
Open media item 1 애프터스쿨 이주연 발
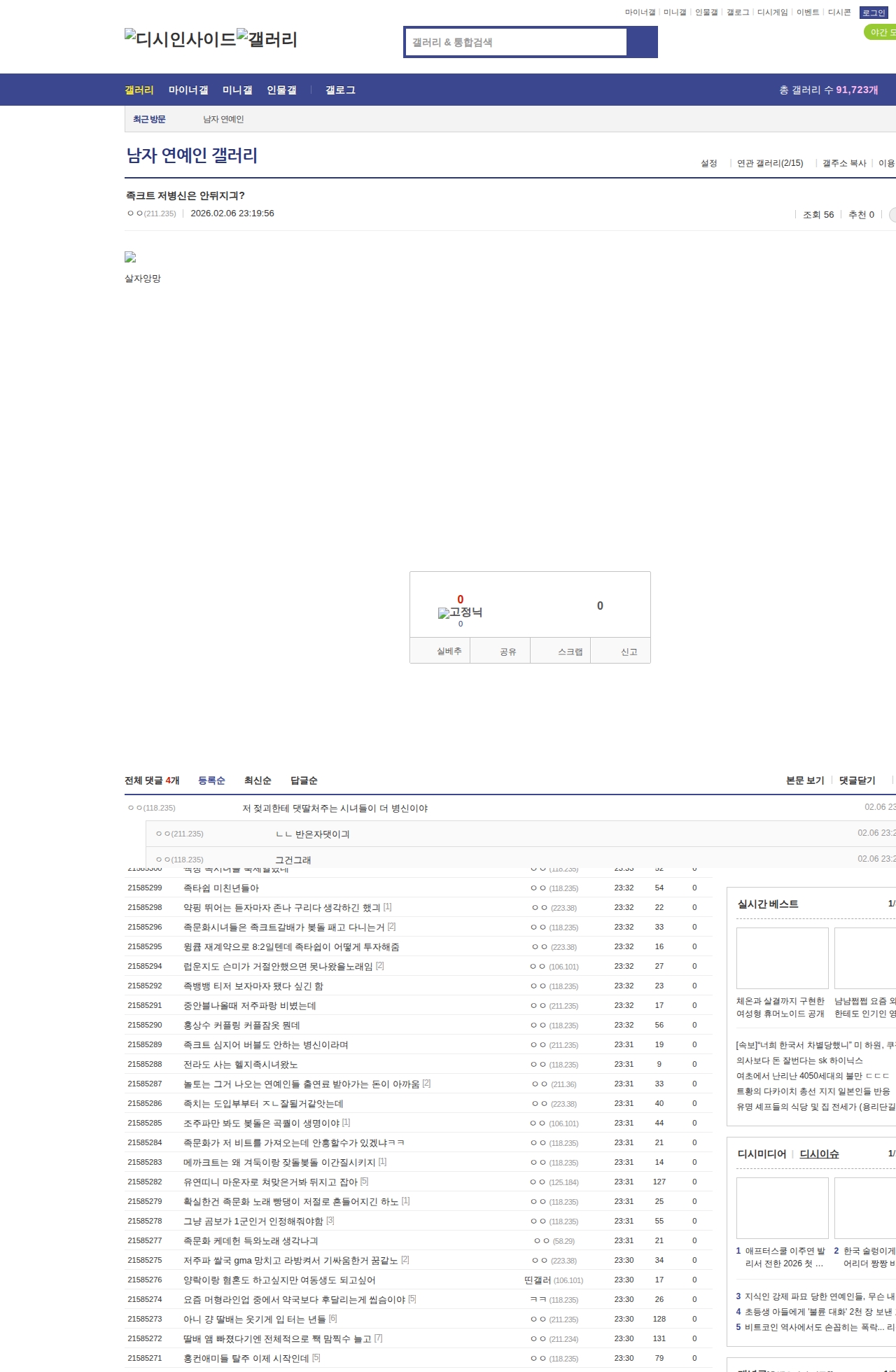(x=780, y=1257)
